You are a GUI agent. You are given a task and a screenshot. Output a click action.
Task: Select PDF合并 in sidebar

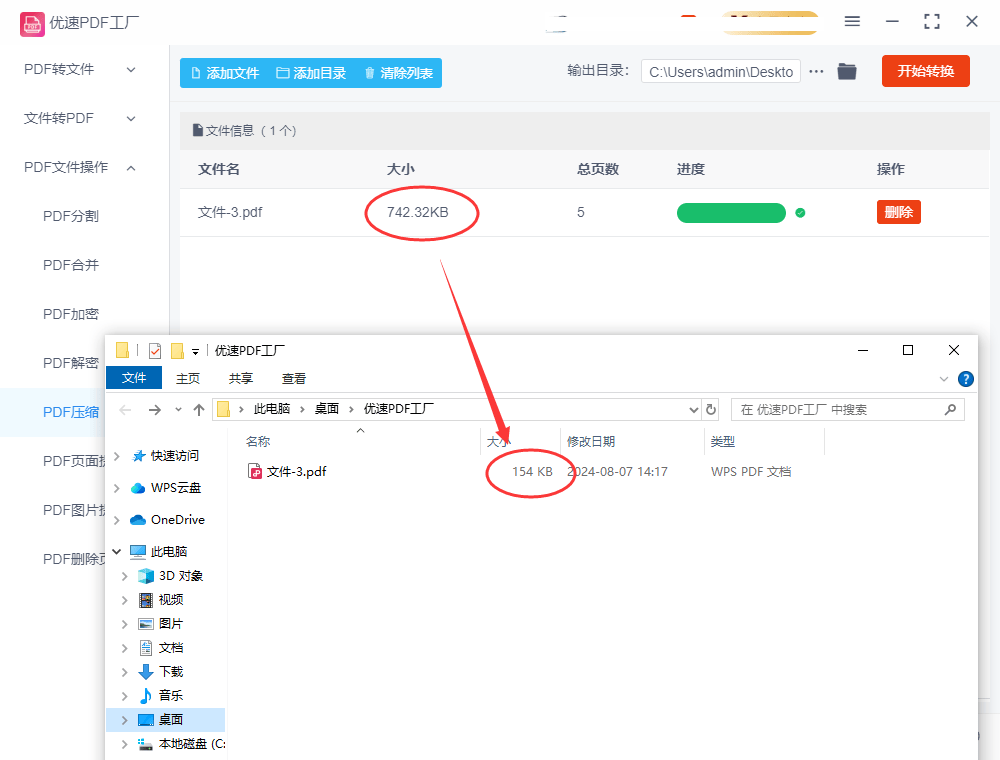[71, 265]
